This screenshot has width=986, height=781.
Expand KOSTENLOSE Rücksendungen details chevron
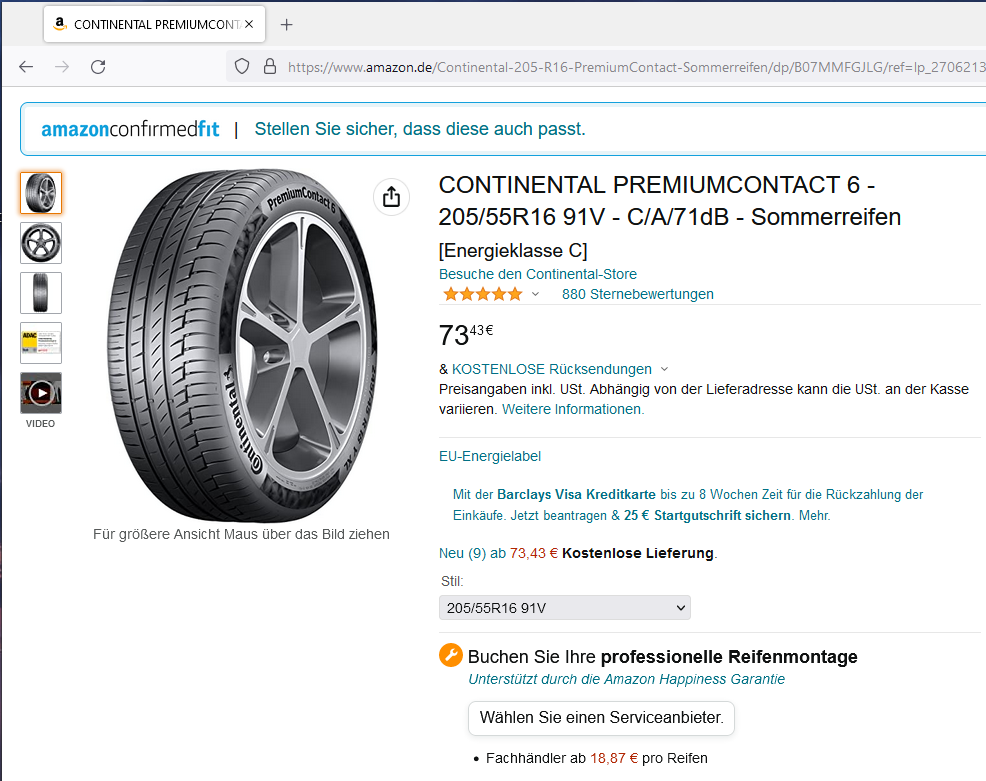coord(665,369)
